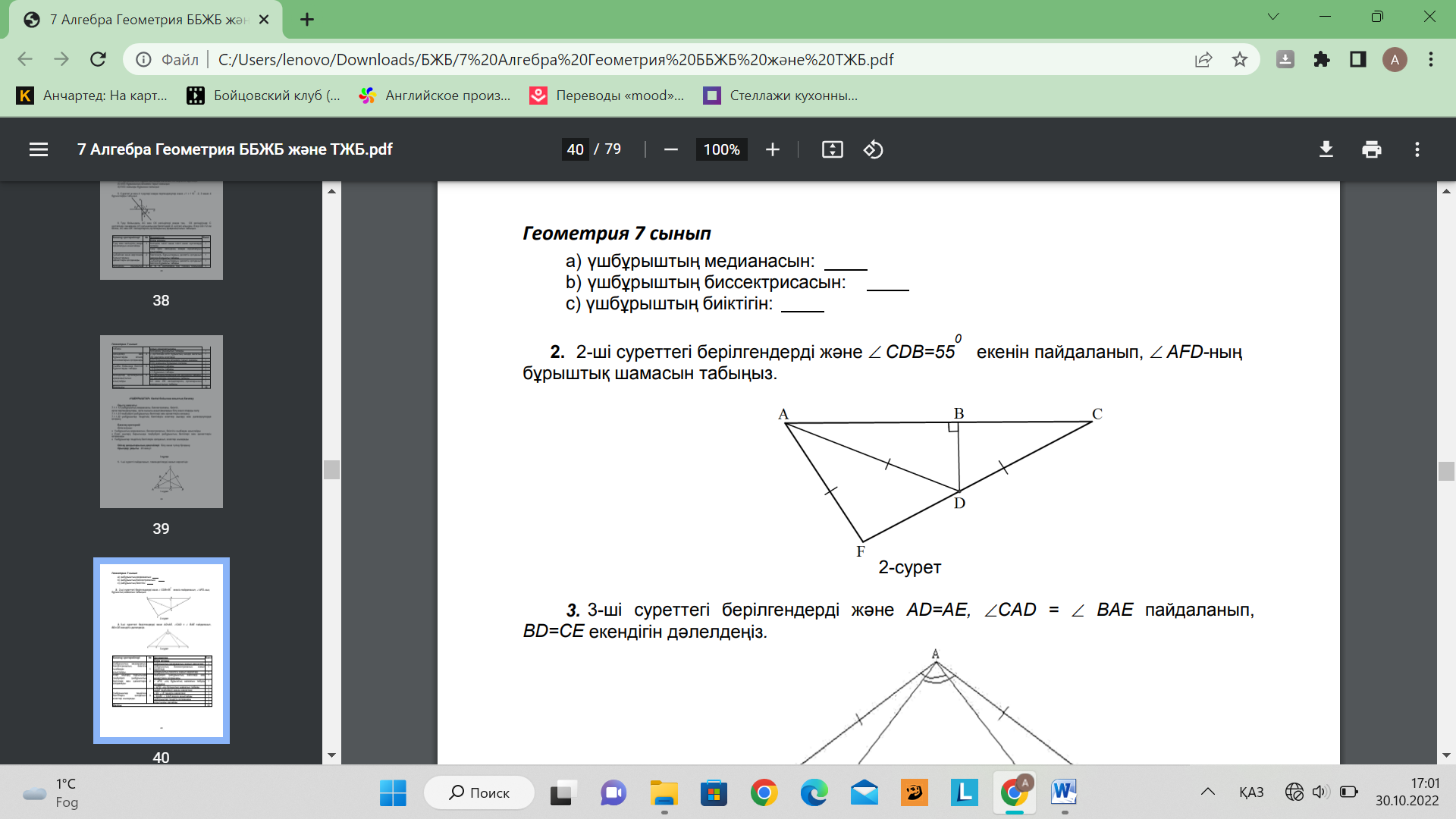Open the Windows Start menu
Image resolution: width=1456 pixels, height=819 pixels.
(x=393, y=792)
